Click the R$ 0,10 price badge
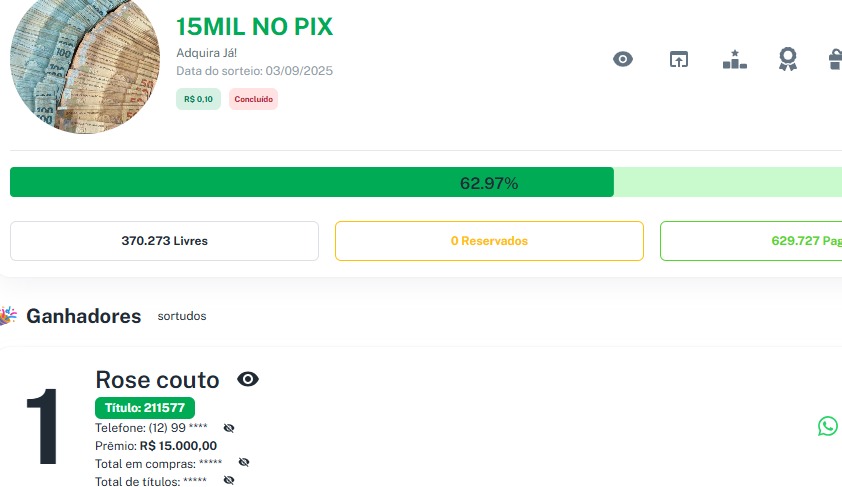The width and height of the screenshot is (842, 487). 198,99
